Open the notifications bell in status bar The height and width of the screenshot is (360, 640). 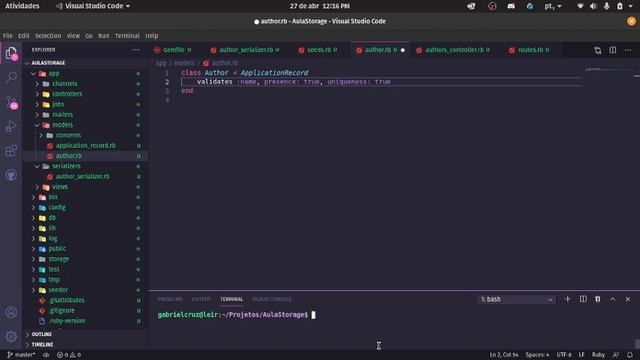pos(630,355)
